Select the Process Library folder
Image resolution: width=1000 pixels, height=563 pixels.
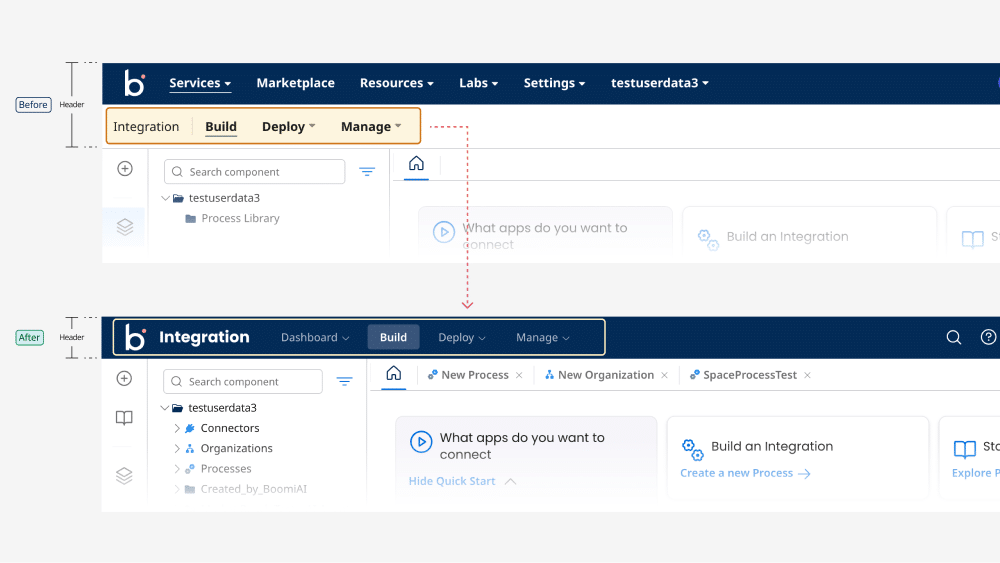[x=240, y=218]
